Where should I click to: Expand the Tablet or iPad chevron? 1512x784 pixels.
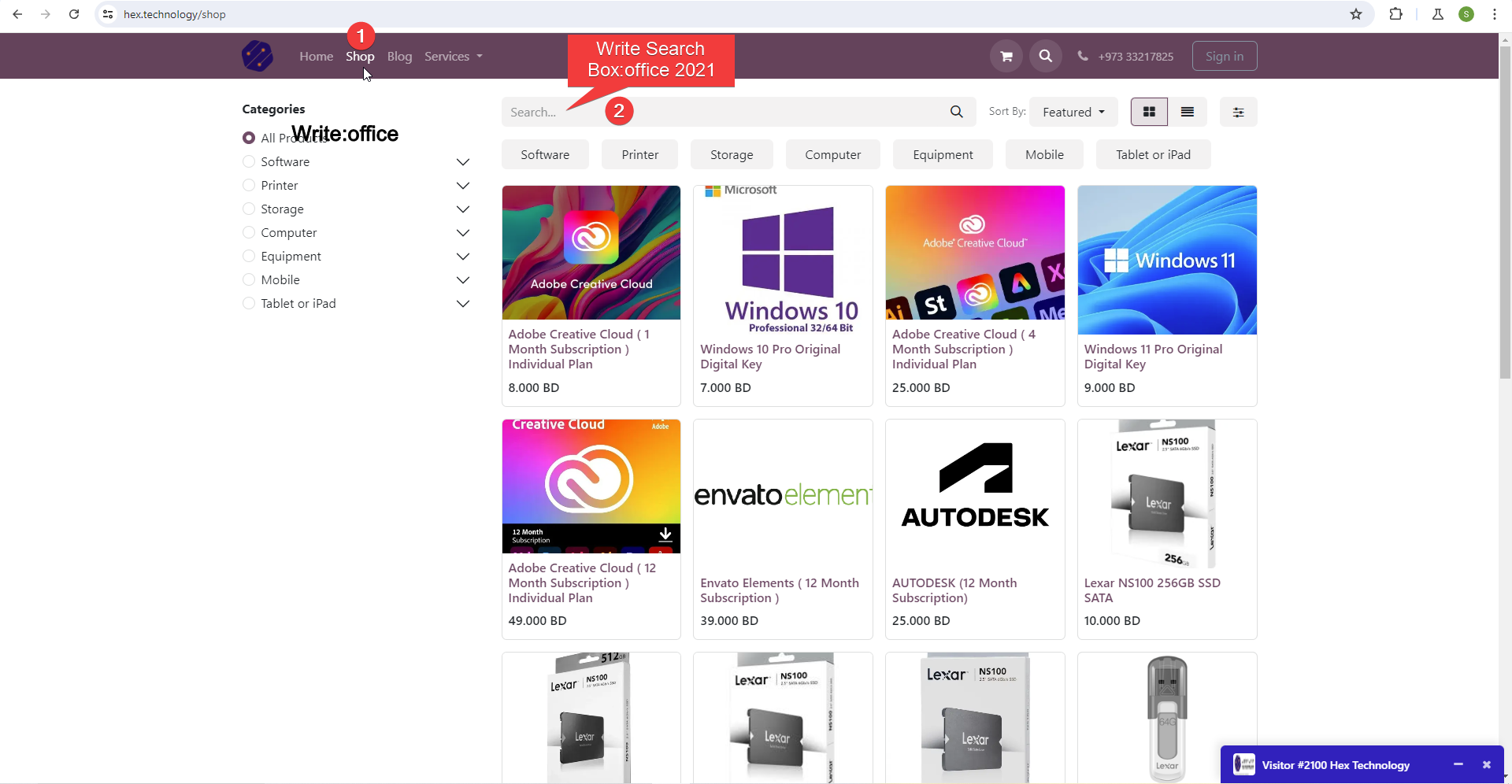463,304
